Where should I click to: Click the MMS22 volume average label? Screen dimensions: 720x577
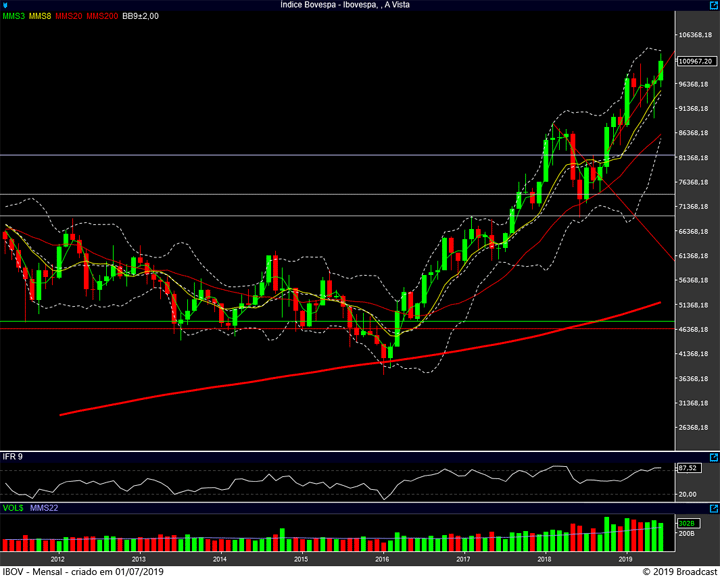coord(42,510)
